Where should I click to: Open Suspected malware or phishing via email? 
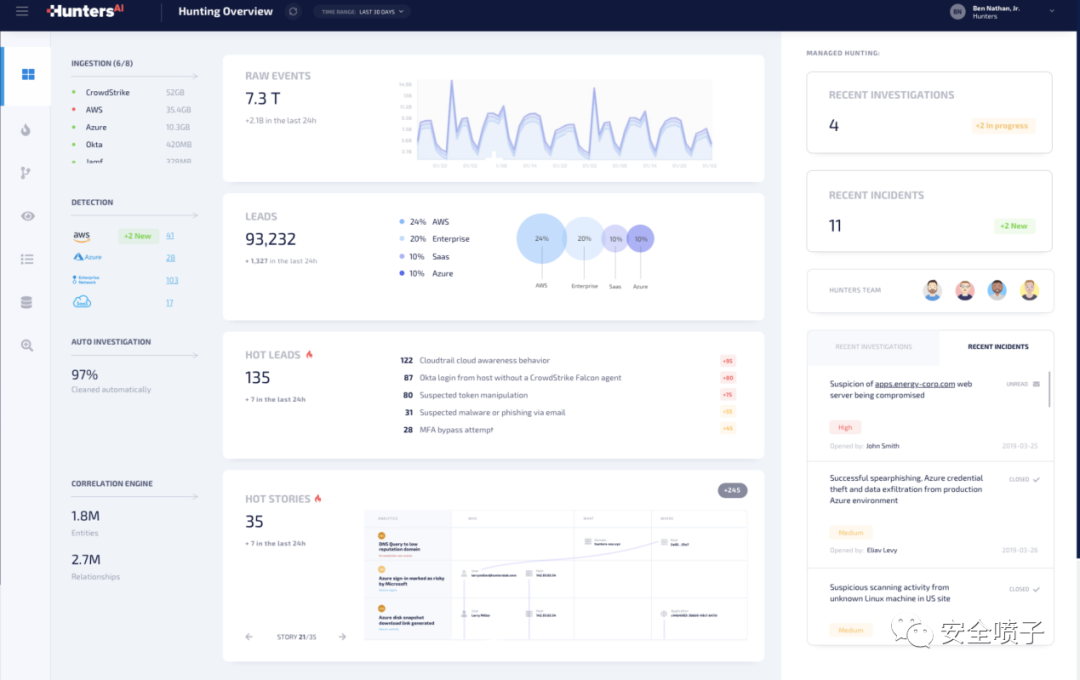pos(492,413)
